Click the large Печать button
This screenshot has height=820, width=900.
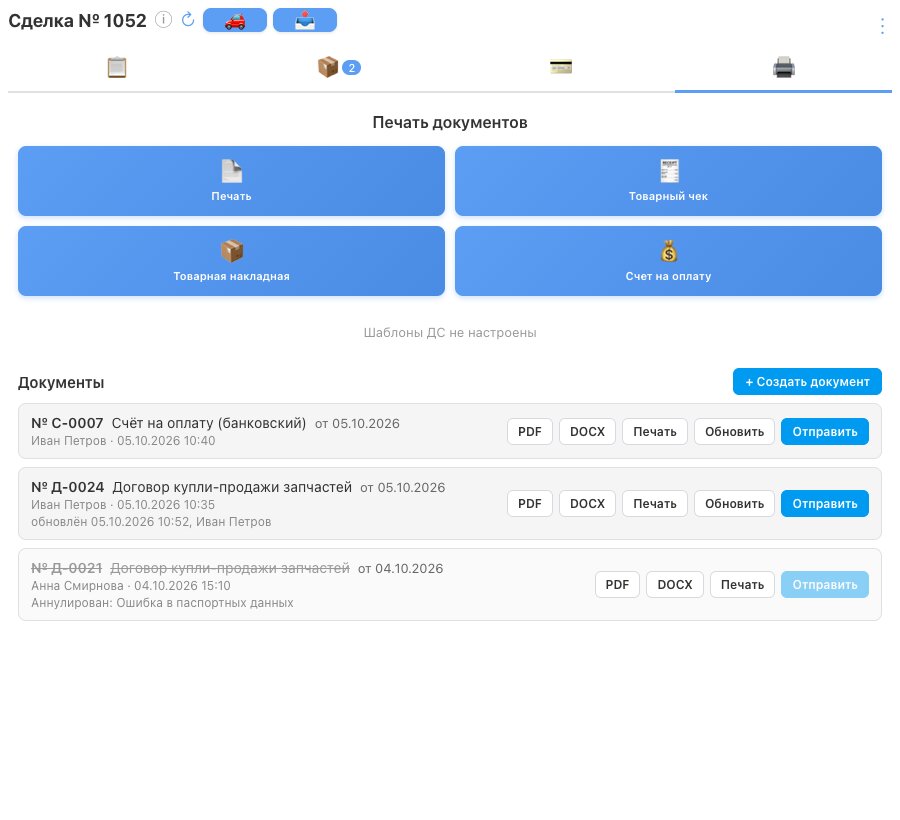(x=231, y=181)
